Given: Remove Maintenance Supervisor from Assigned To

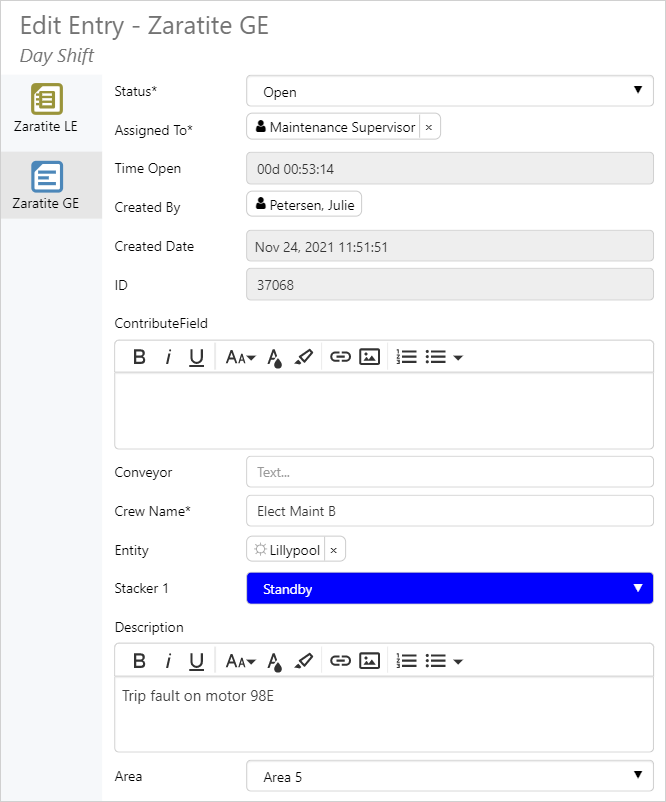Looking at the screenshot, I should click(428, 127).
